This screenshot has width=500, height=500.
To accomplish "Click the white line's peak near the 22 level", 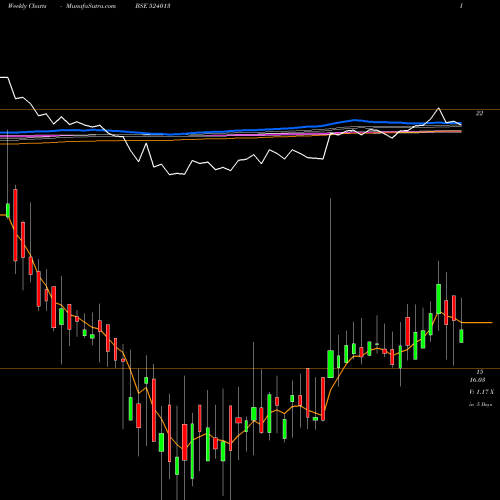I will [x=438, y=108].
